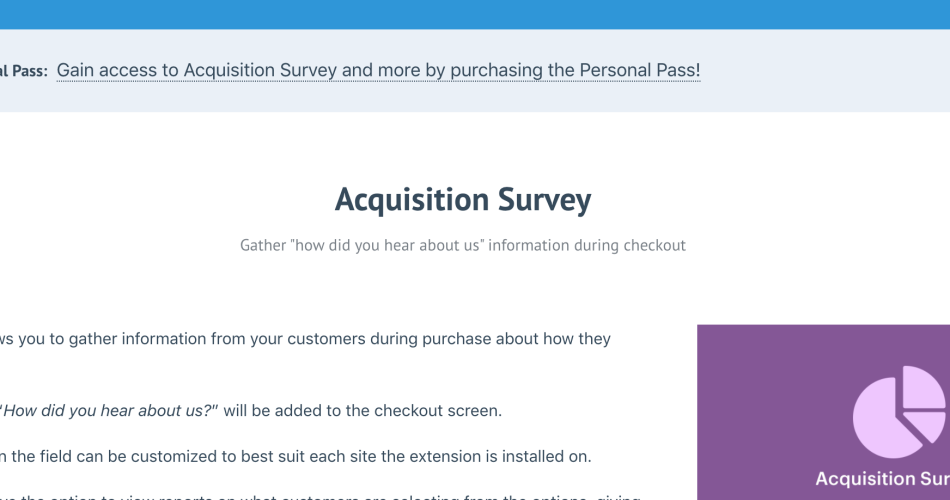Click the italic 'How did you hear about us?' text
This screenshot has height=500, width=950.
point(108,411)
